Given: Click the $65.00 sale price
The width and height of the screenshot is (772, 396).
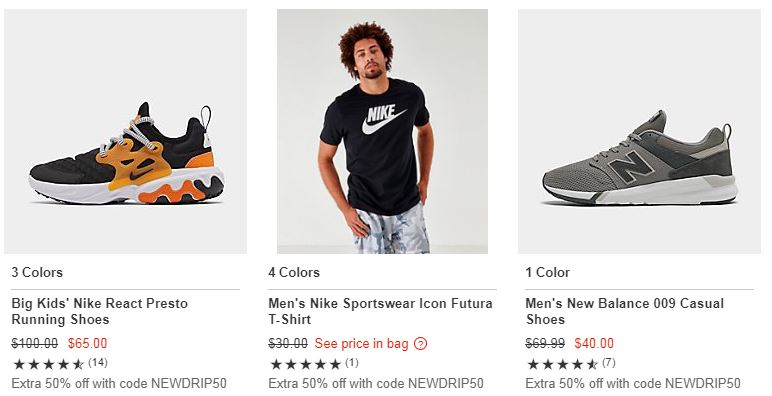Looking at the screenshot, I should 87,343.
